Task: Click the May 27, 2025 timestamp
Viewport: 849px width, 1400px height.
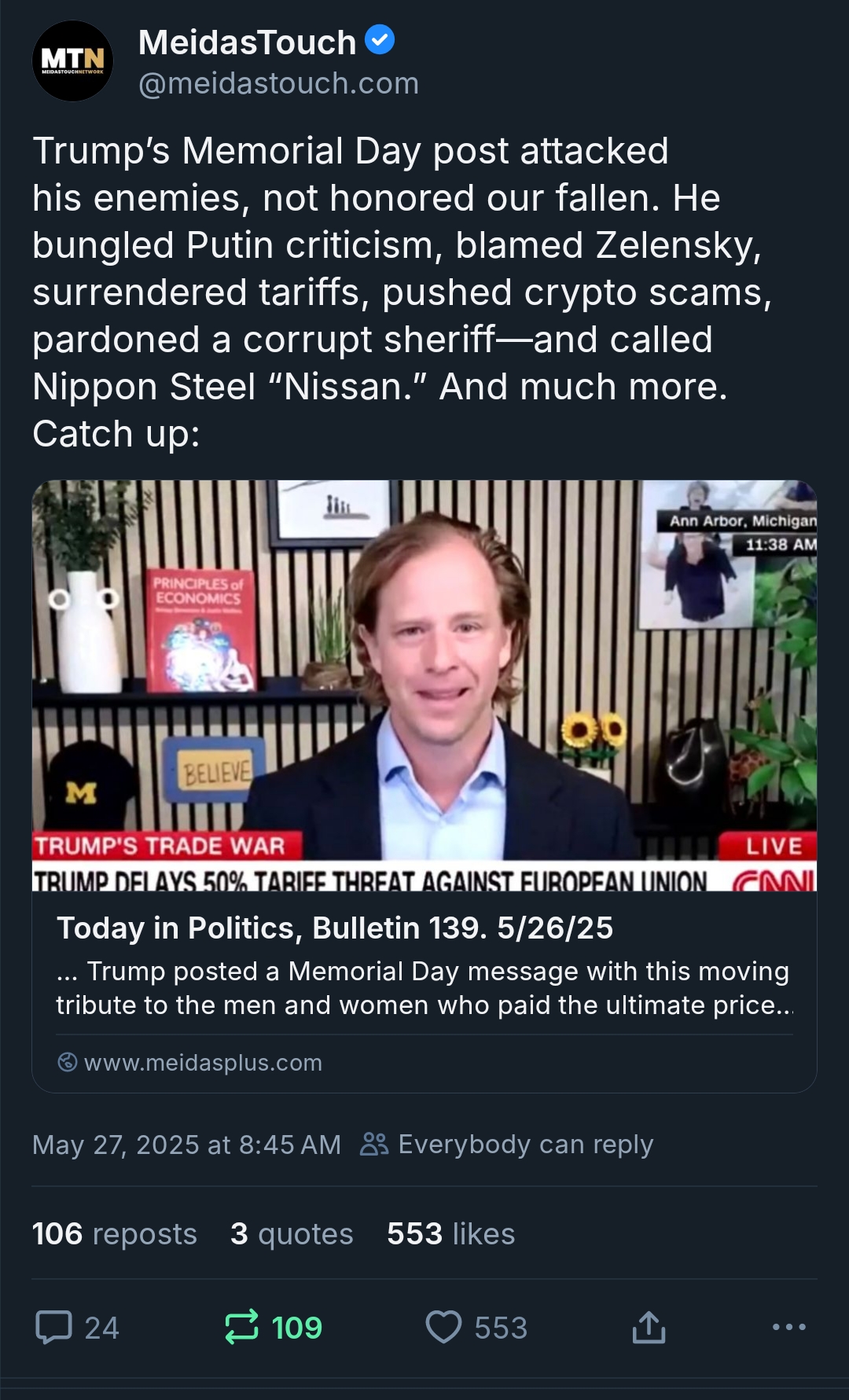Action: pos(186,1145)
